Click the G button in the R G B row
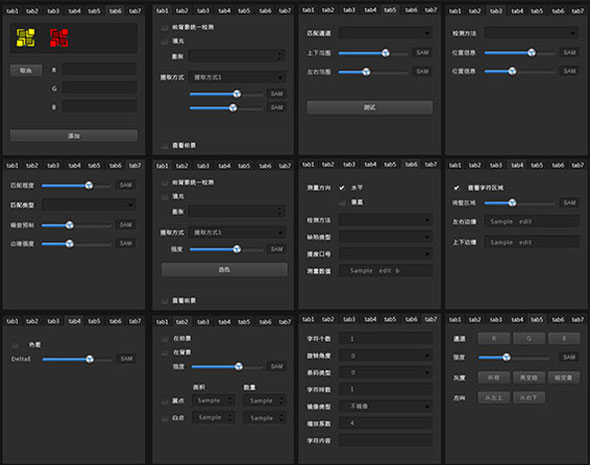The image size is (590, 465). (529, 338)
